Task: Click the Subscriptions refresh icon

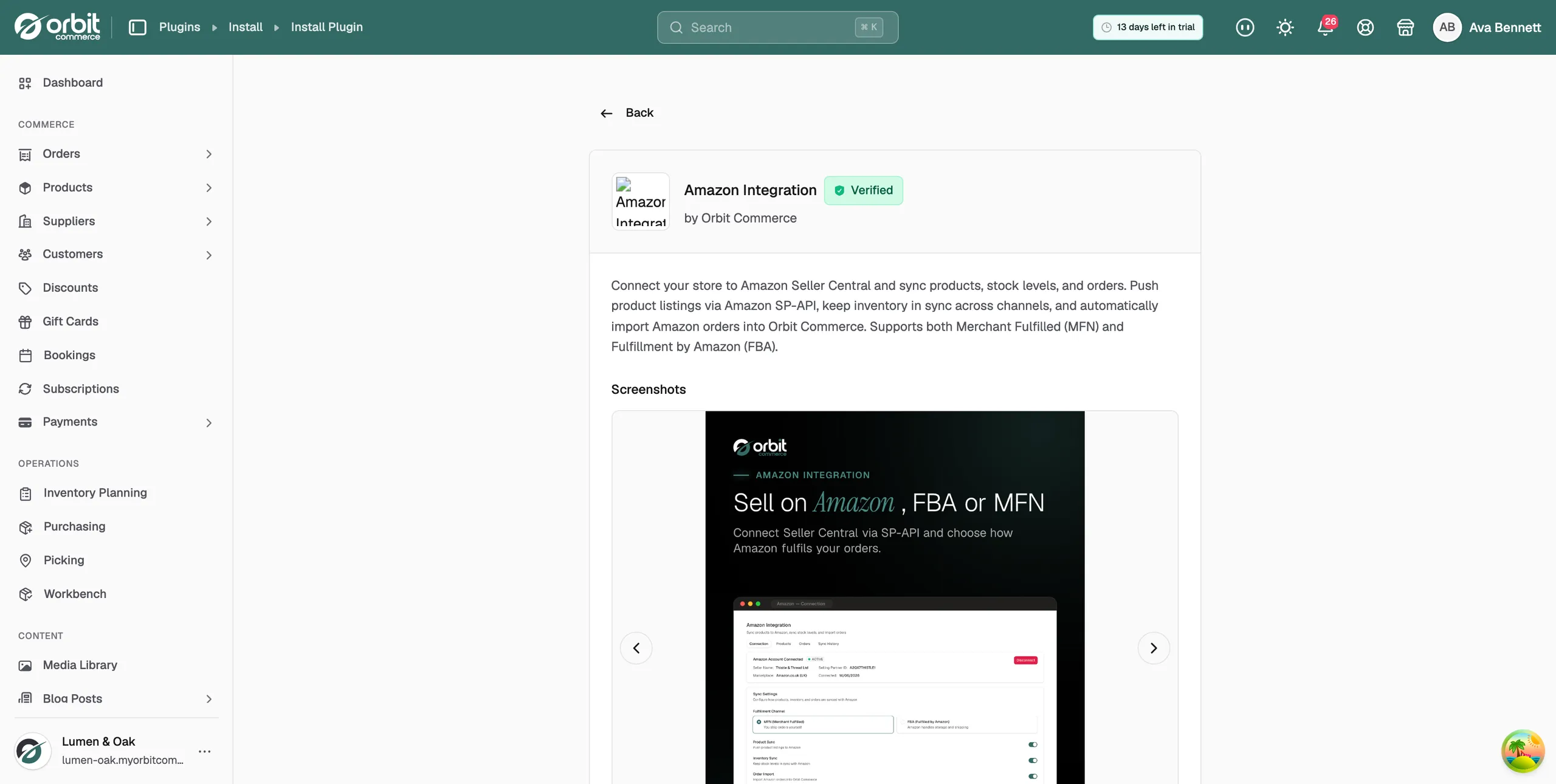Action: point(25,389)
